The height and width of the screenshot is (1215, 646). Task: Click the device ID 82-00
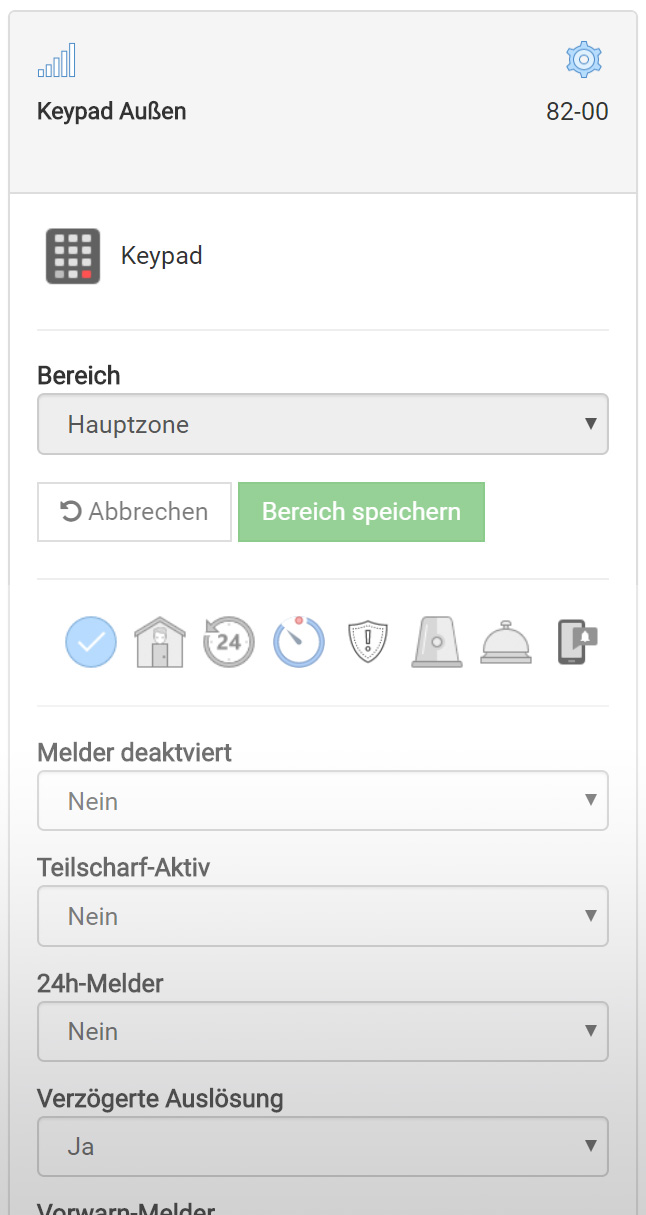[577, 112]
